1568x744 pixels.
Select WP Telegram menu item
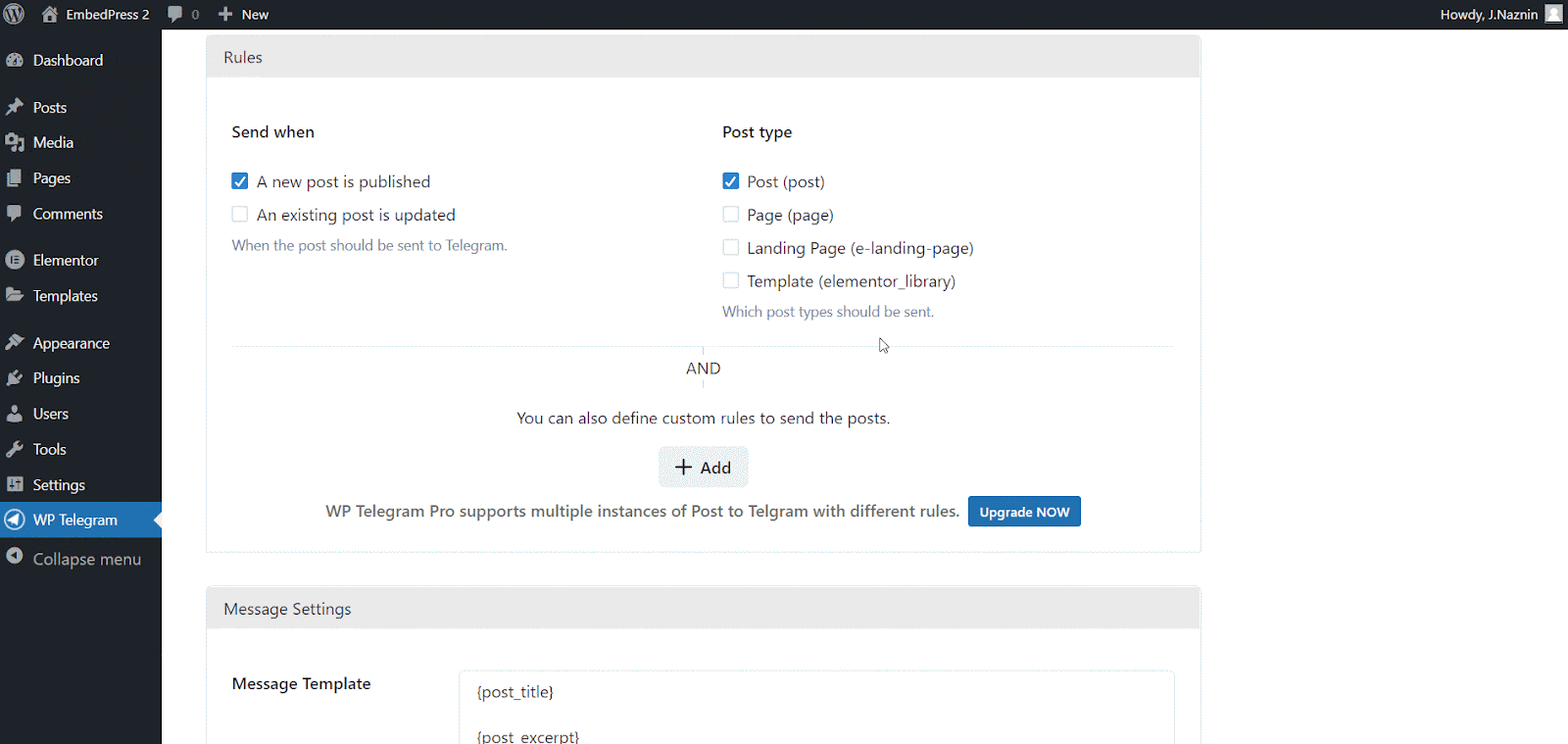point(80,520)
